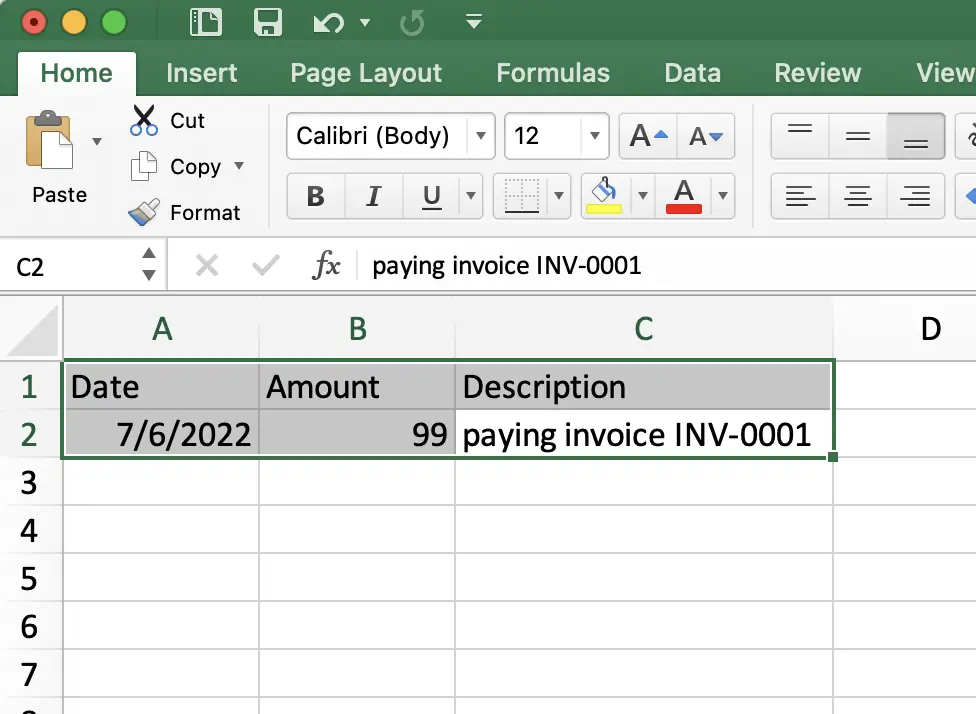This screenshot has width=976, height=714.
Task: Click the Date header cell
Action: pos(162,387)
